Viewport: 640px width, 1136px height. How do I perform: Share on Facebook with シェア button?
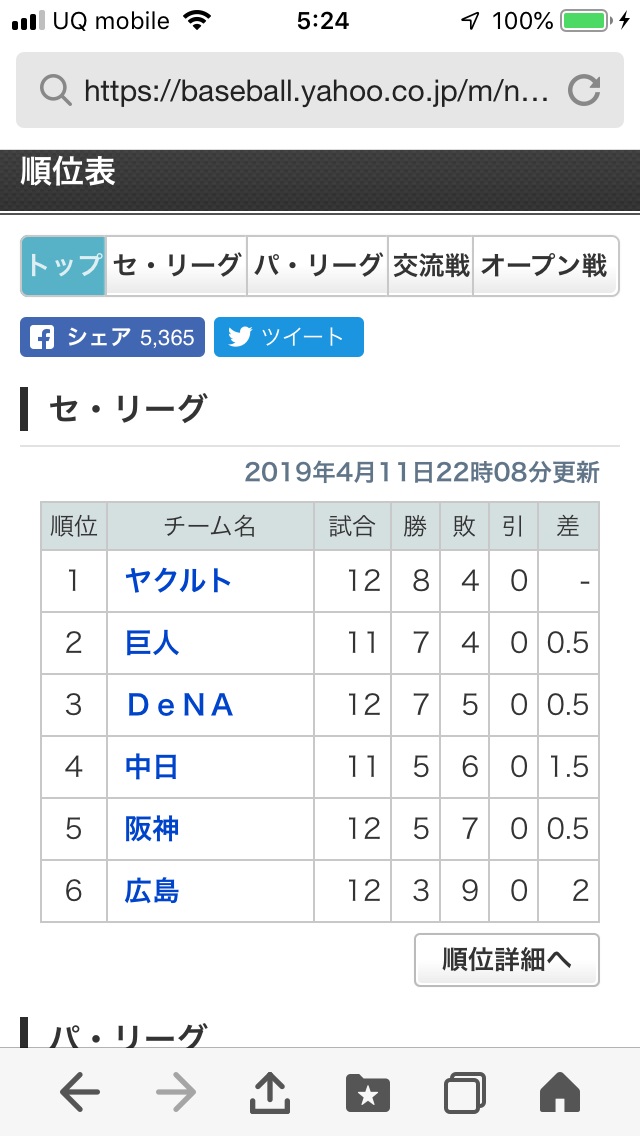pyautogui.click(x=112, y=337)
